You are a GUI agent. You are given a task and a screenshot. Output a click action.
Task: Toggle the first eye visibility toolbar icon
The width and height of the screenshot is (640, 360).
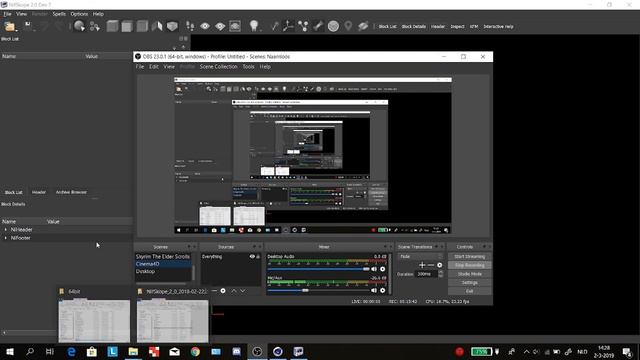205,27
